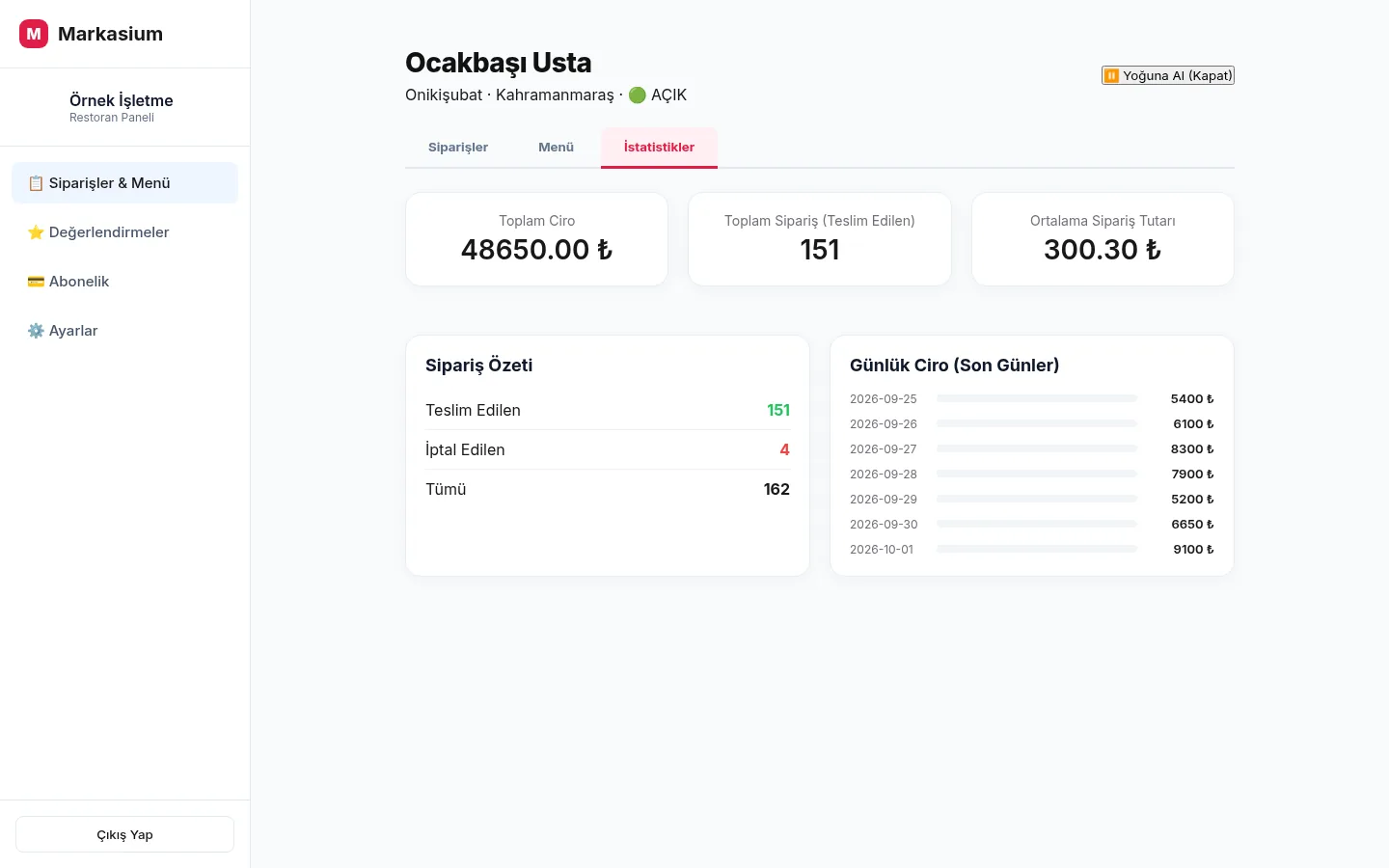Click the revenue bar for 2026-09-25
Screen dimensions: 1389x868
click(1037, 398)
